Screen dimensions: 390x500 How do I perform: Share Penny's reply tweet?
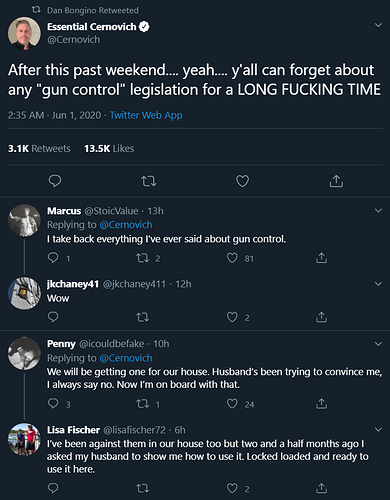coord(321,403)
